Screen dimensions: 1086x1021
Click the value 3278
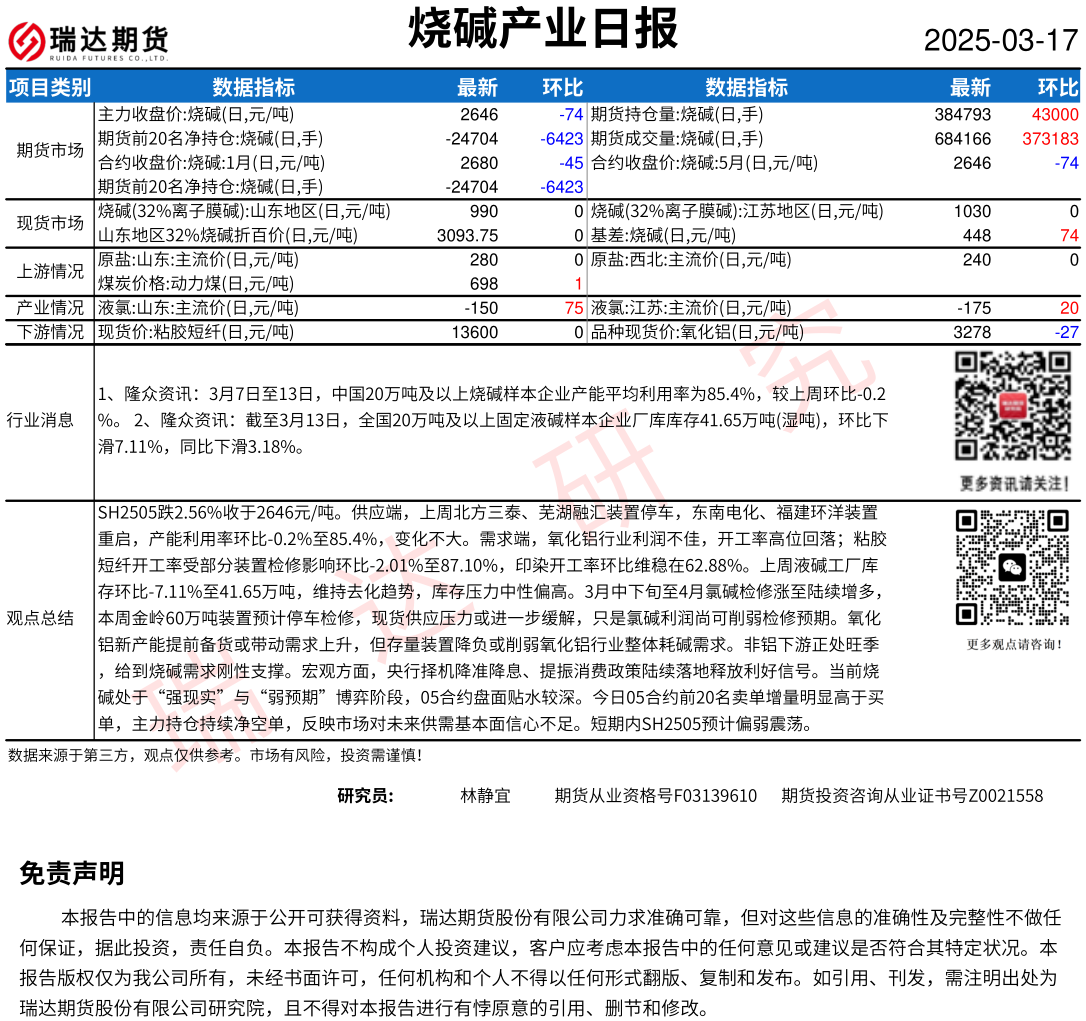click(x=972, y=332)
